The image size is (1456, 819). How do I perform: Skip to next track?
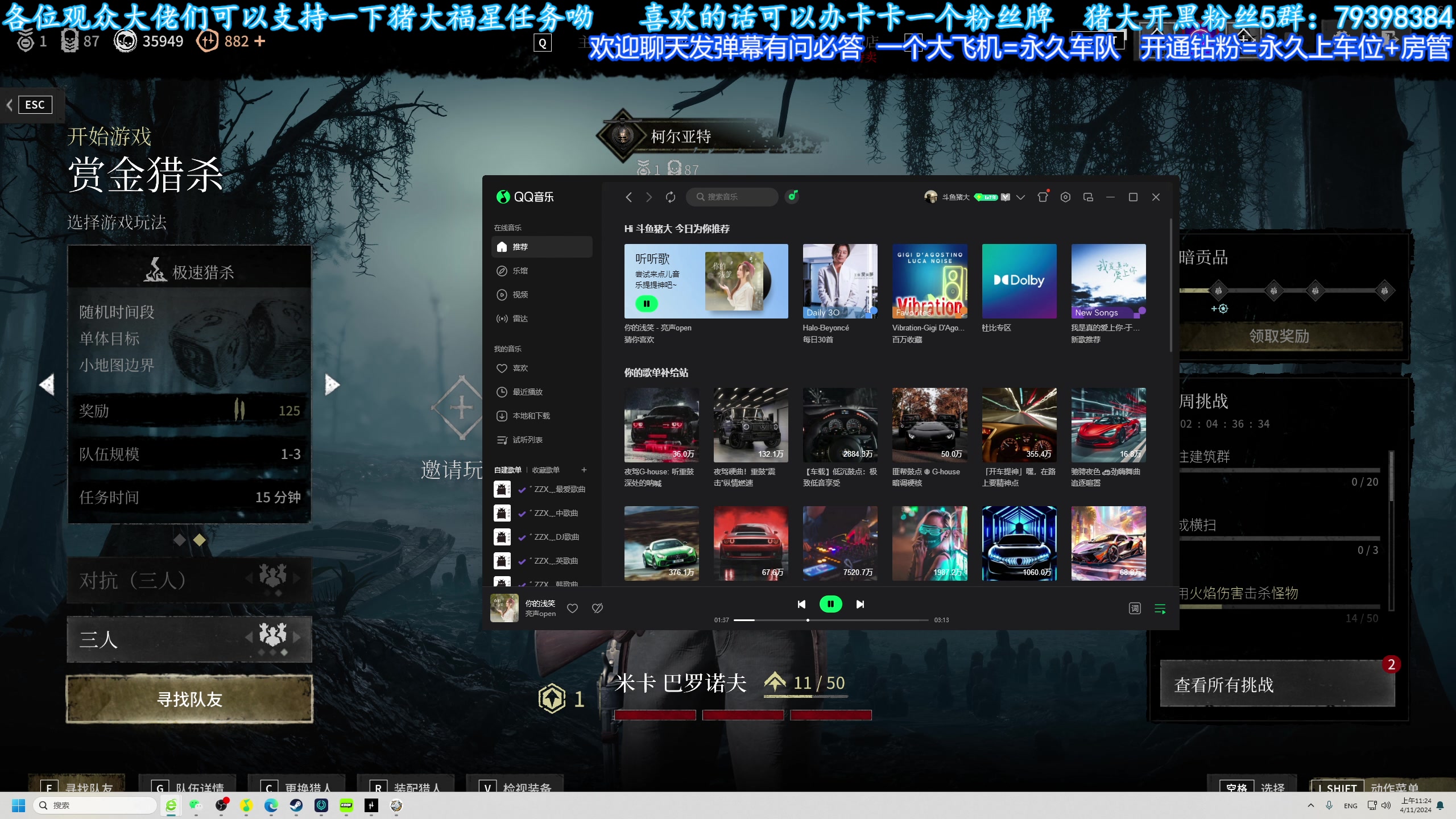pos(860,604)
